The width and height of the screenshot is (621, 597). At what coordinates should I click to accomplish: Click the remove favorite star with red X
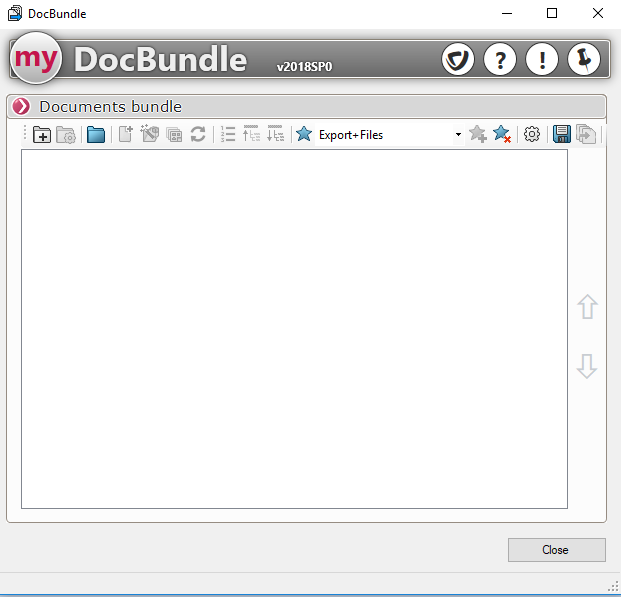(x=502, y=135)
